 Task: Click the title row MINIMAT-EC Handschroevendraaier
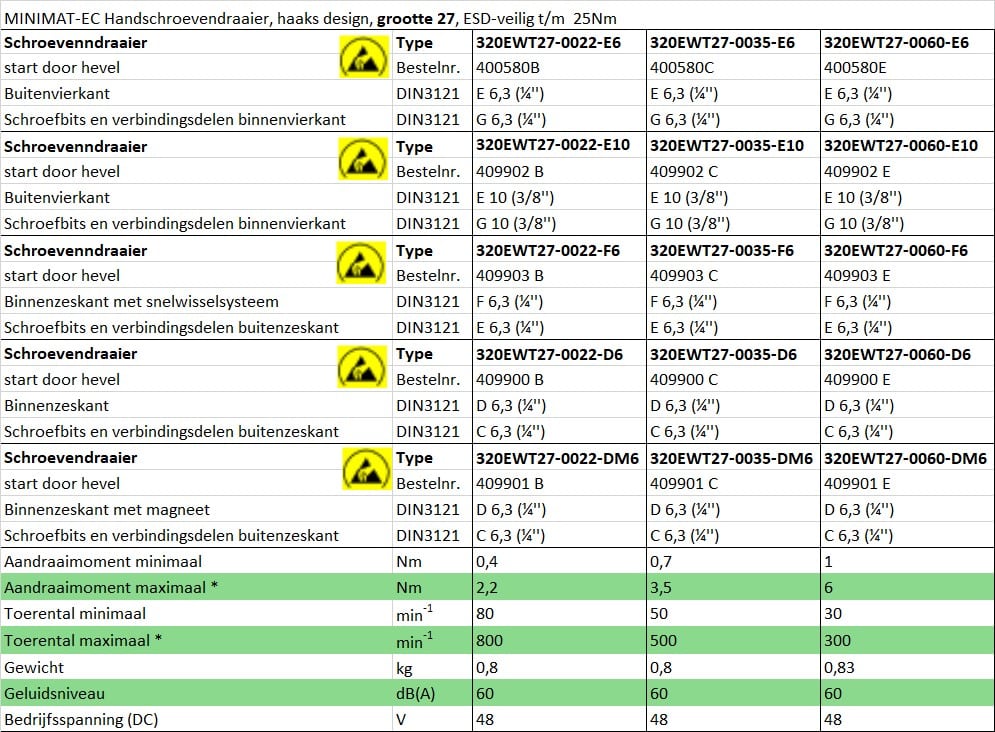tap(498, 18)
